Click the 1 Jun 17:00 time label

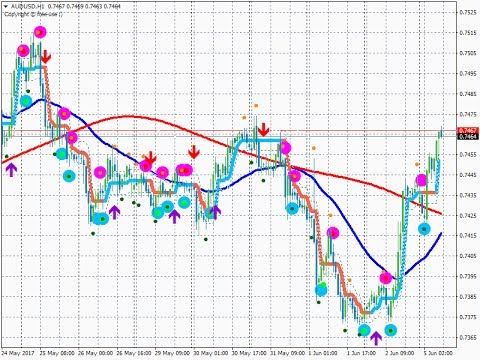(x=361, y=353)
